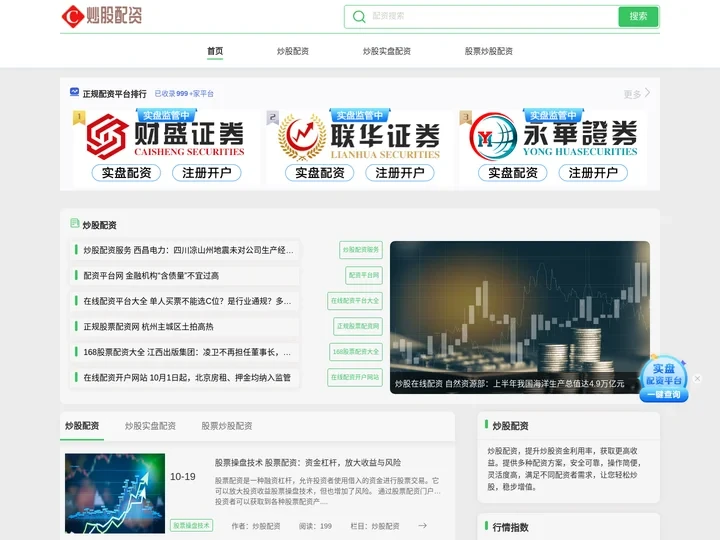The width and height of the screenshot is (720, 540).
Task: Select the 炒股配资 tab in article list
Action: pyautogui.click(x=82, y=426)
